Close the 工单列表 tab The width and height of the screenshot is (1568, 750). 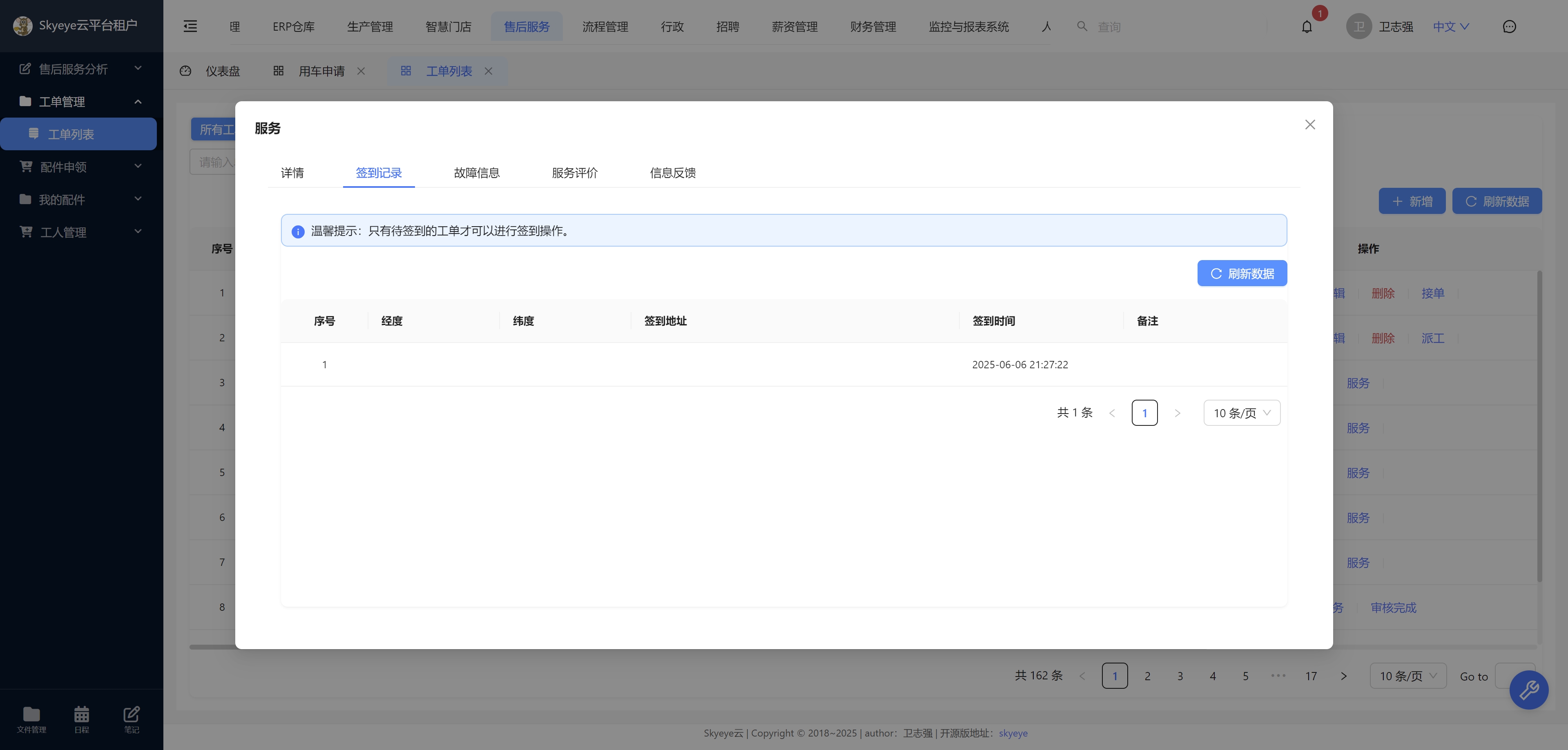(x=488, y=71)
